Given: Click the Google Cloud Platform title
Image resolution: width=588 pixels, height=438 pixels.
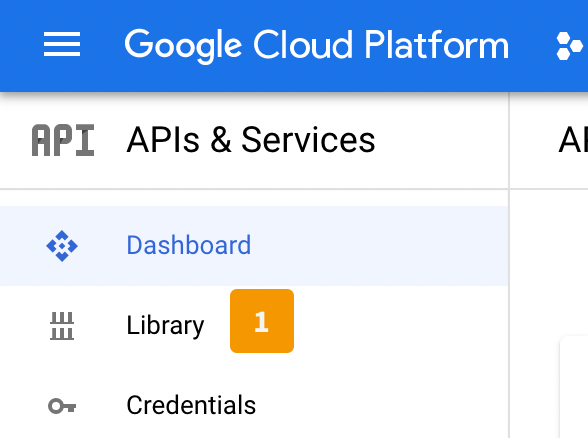Looking at the screenshot, I should click(316, 46).
